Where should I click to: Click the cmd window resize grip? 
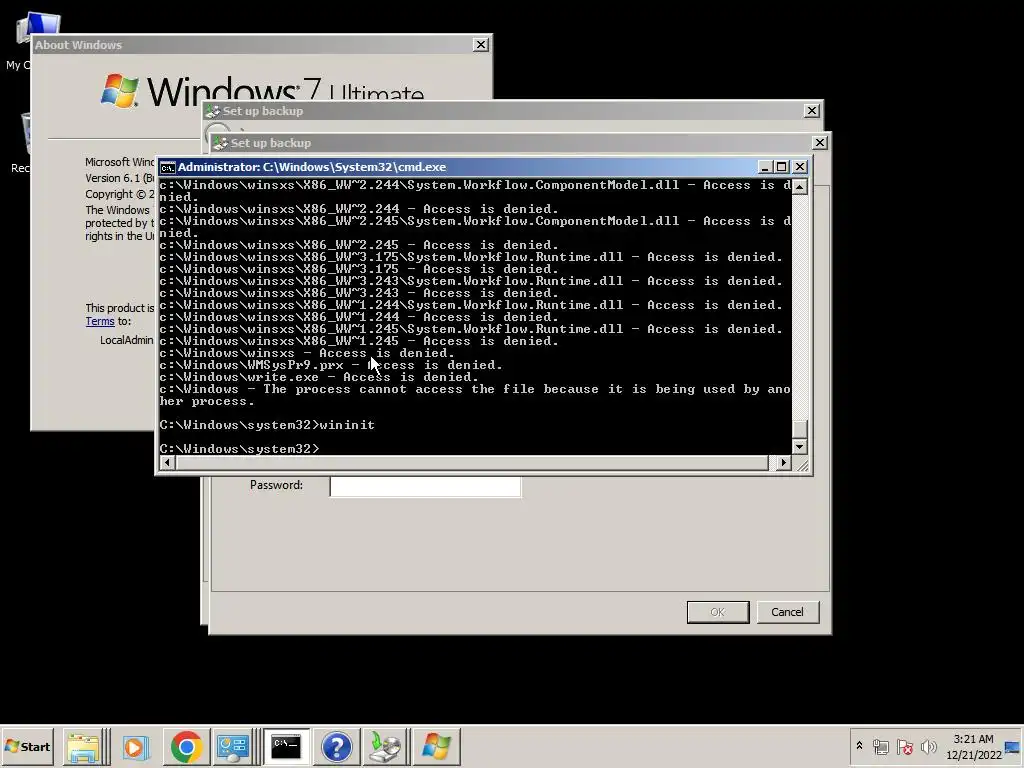point(802,464)
